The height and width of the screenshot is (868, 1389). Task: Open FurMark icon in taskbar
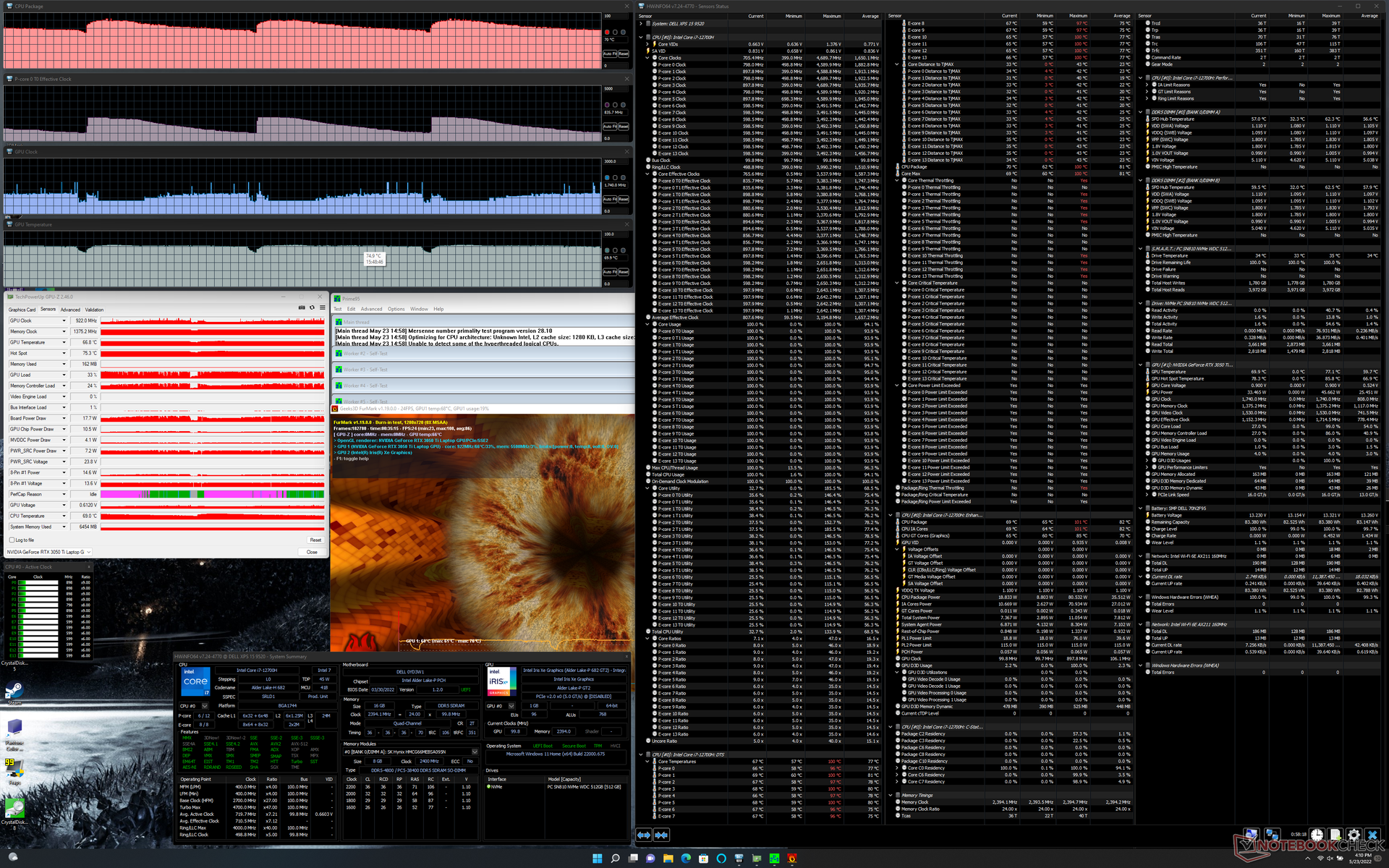[791, 859]
